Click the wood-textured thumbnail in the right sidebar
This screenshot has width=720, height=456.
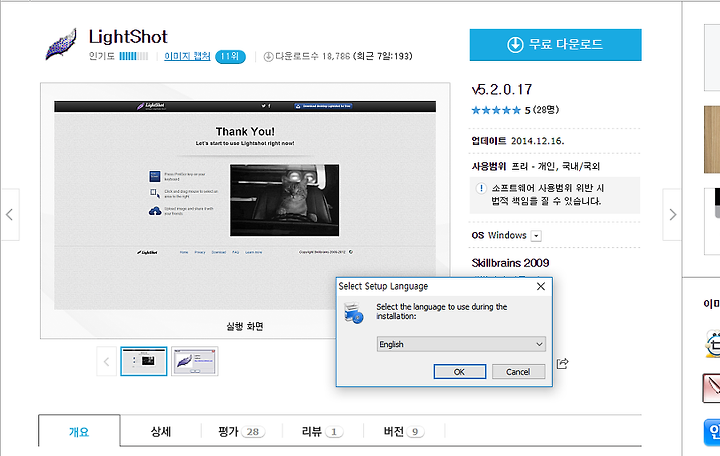pyautogui.click(x=712, y=139)
